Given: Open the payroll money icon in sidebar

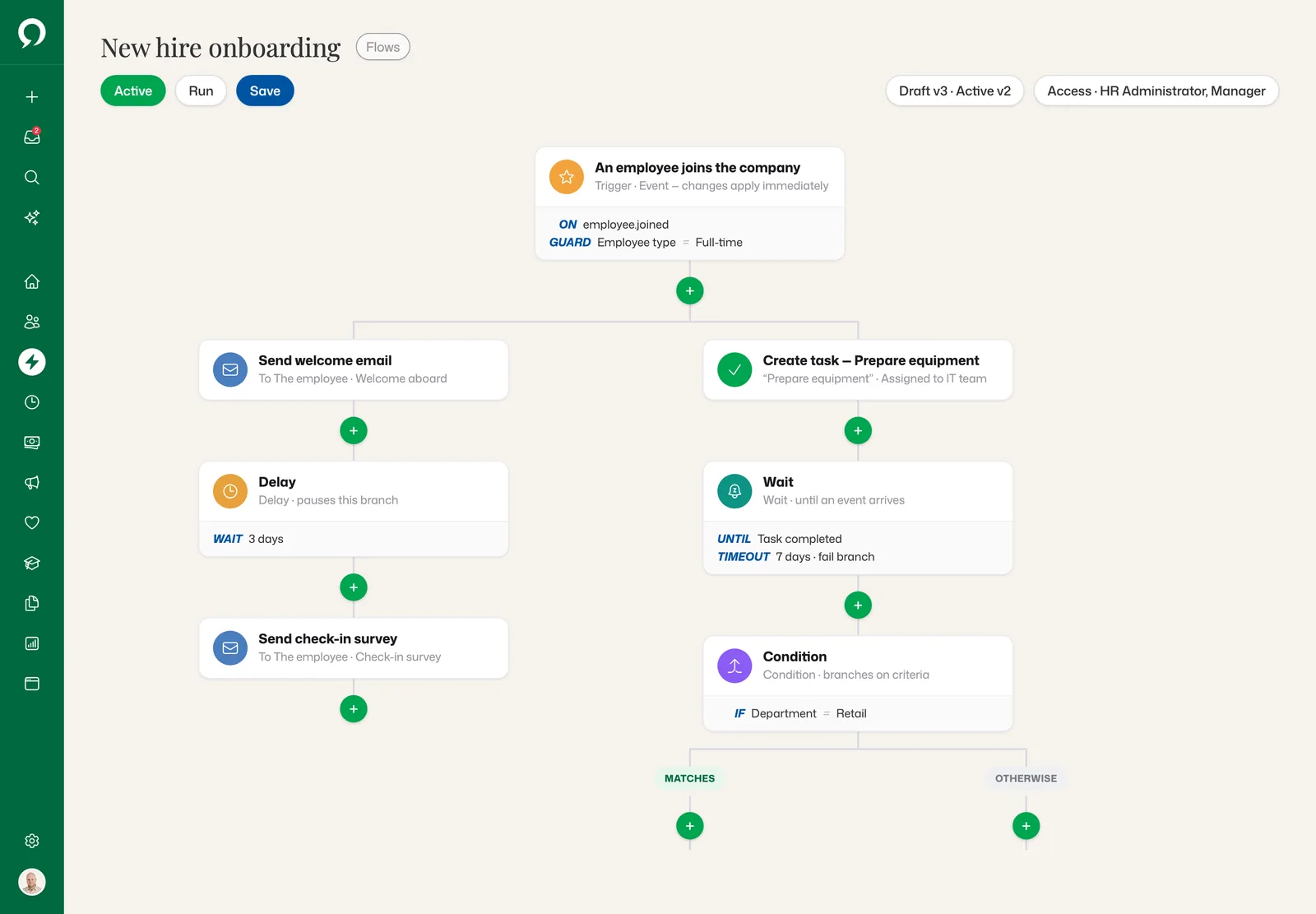Looking at the screenshot, I should [32, 443].
